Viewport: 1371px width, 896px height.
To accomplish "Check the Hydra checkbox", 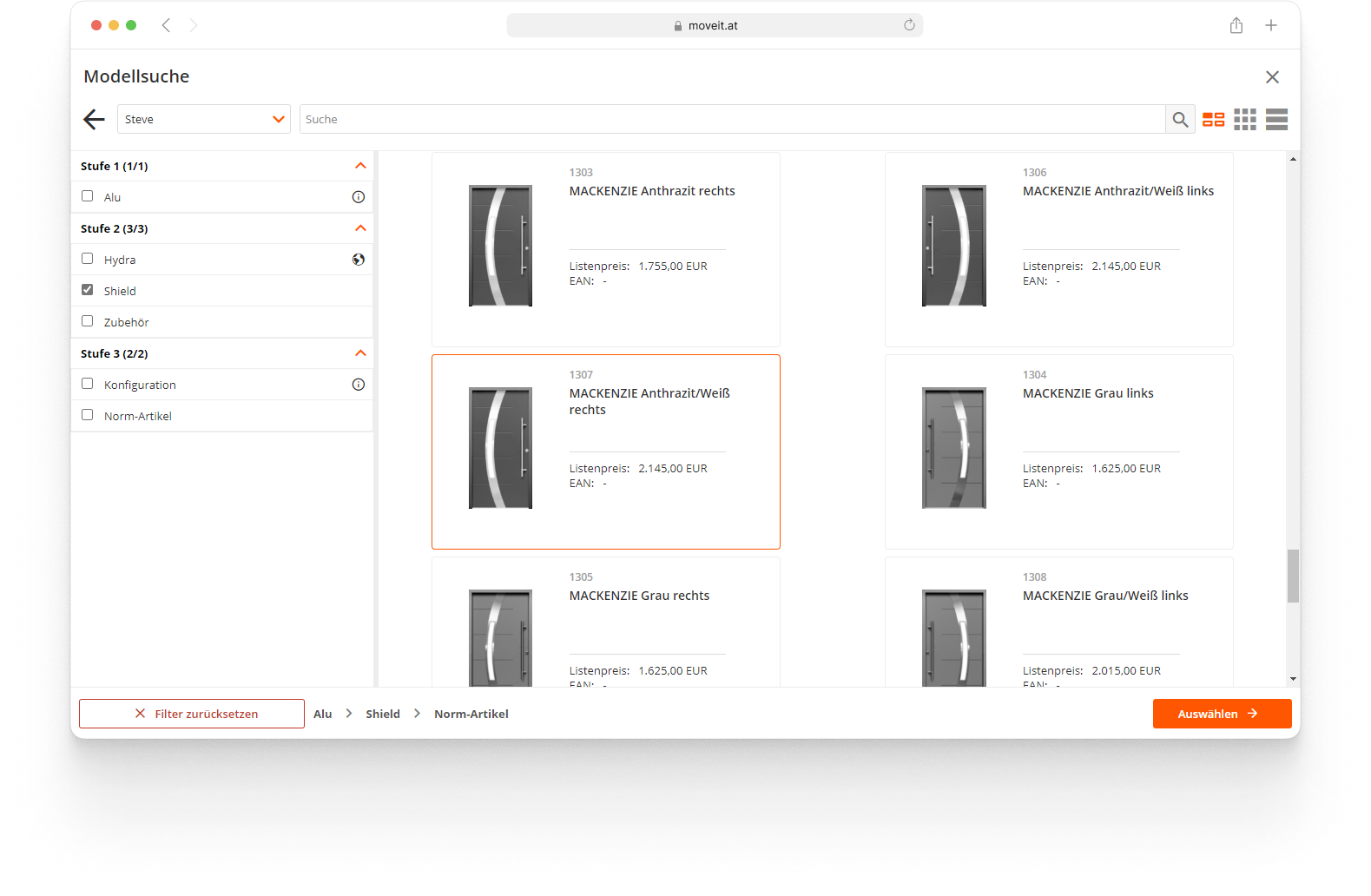I will tap(87, 259).
